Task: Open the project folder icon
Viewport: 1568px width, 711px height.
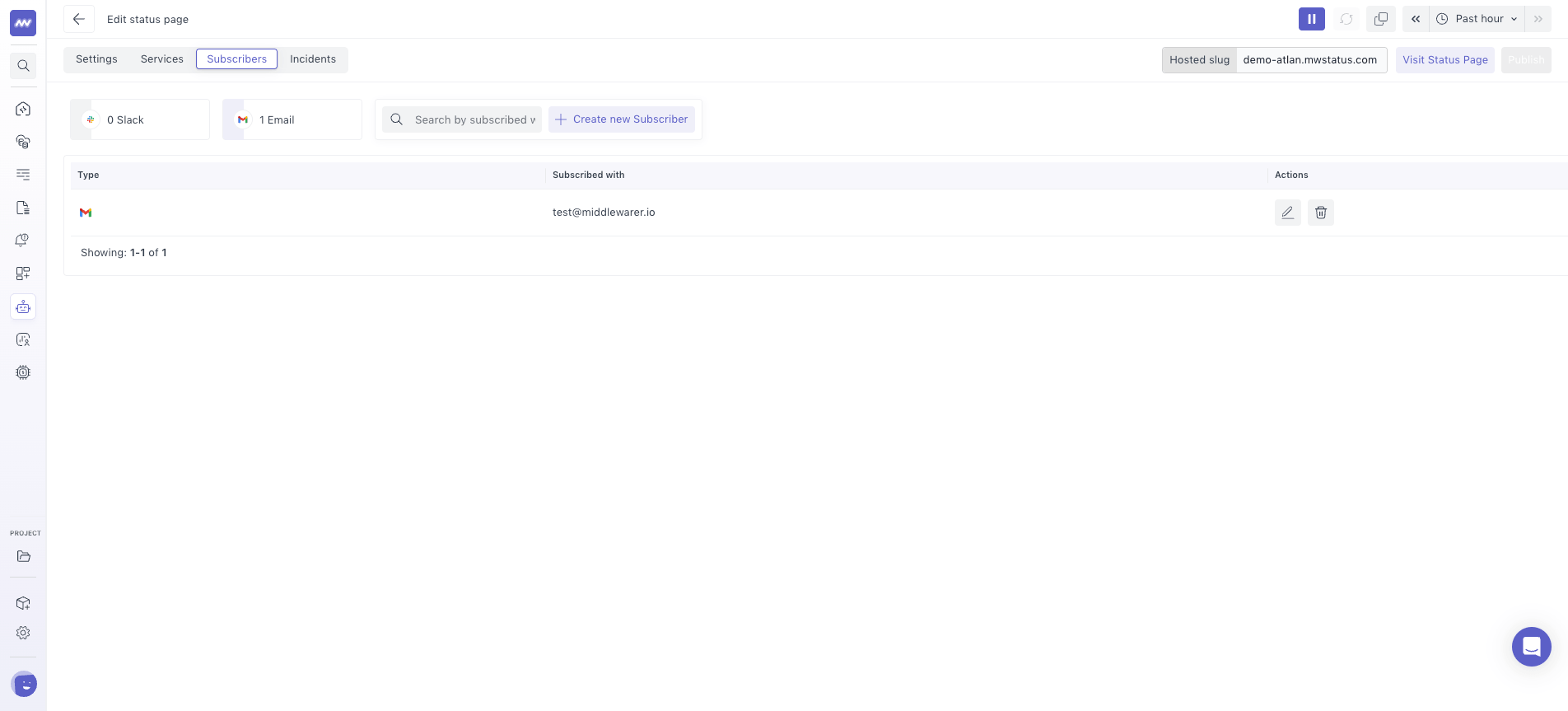Action: (x=23, y=557)
